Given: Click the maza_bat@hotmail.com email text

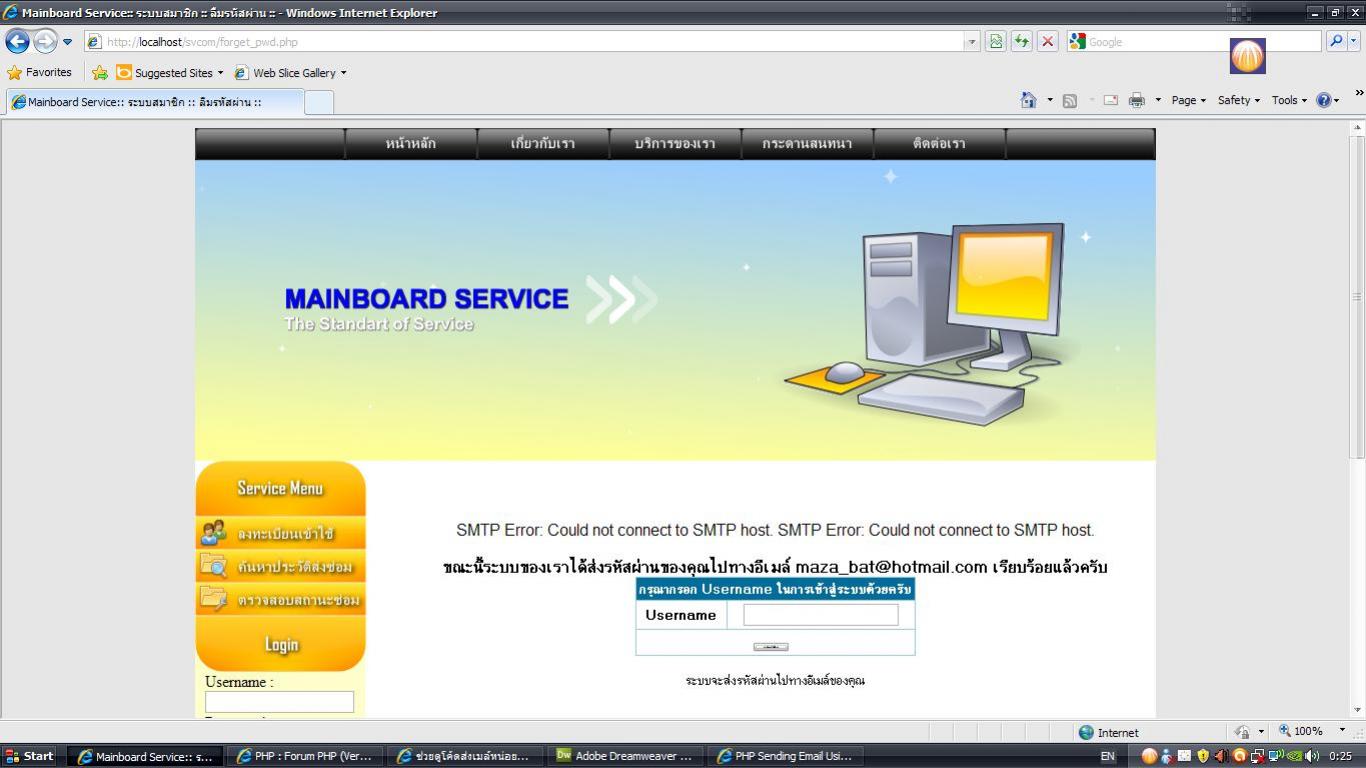Looking at the screenshot, I should click(891, 567).
